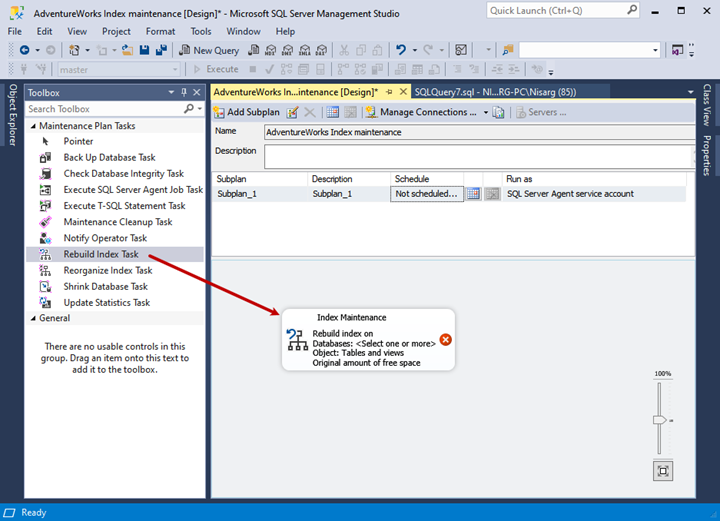The image size is (720, 521).
Task: Click the Navigate Backward toolbar icon
Action: [x=24, y=50]
